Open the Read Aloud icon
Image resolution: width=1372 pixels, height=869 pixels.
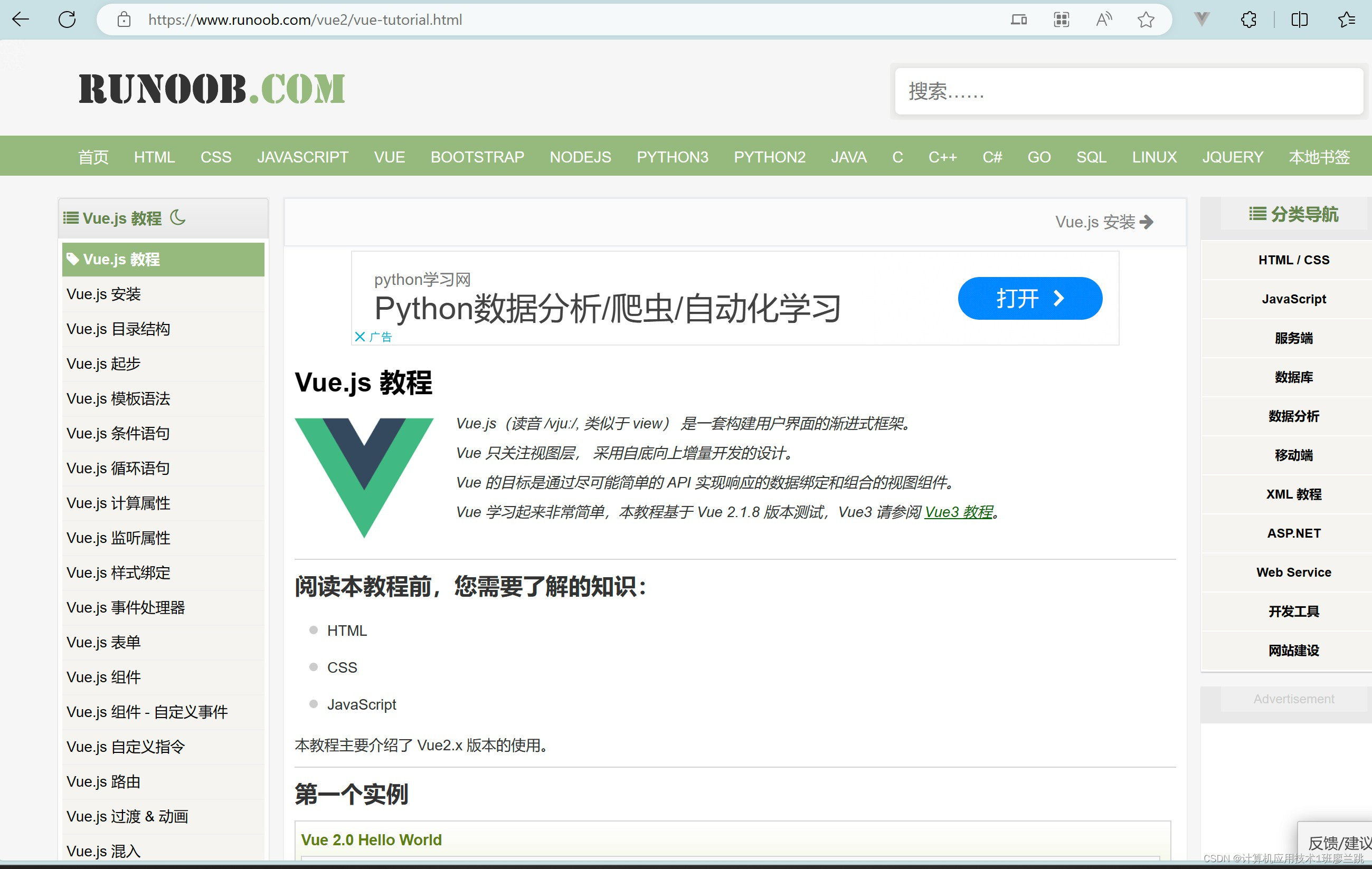point(1104,20)
